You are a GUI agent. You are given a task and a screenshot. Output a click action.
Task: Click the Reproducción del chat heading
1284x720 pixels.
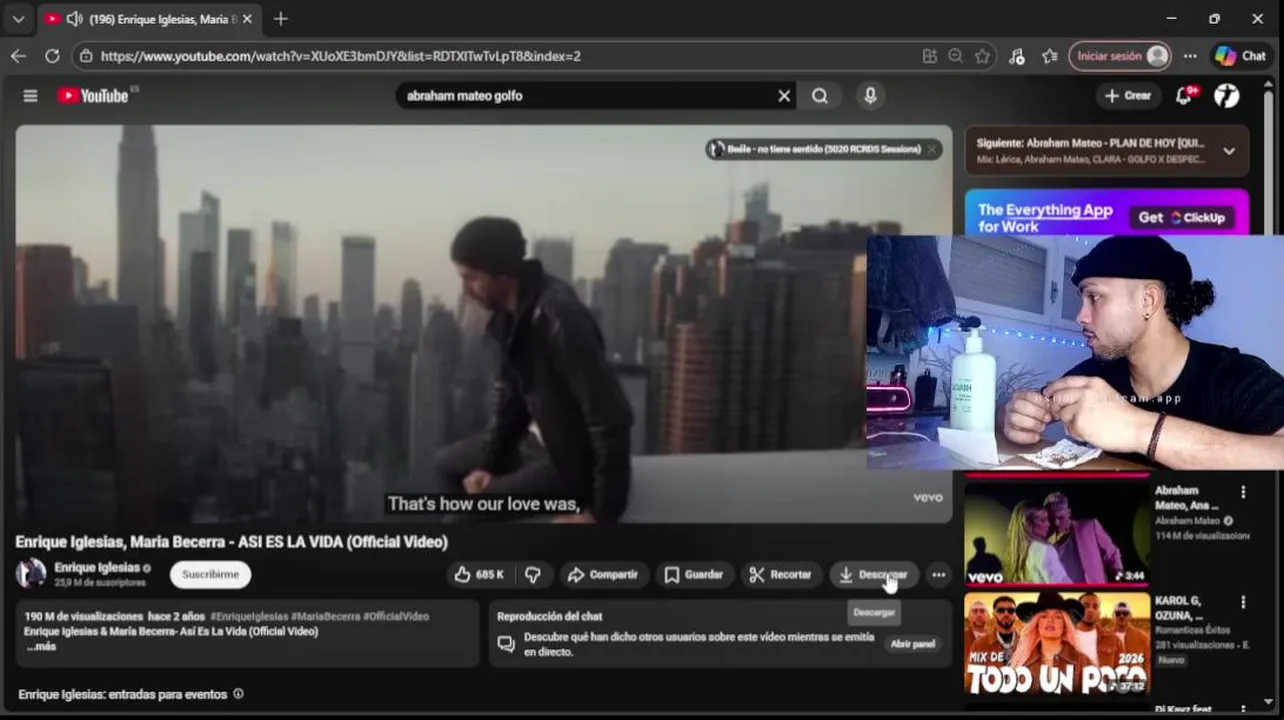(549, 616)
